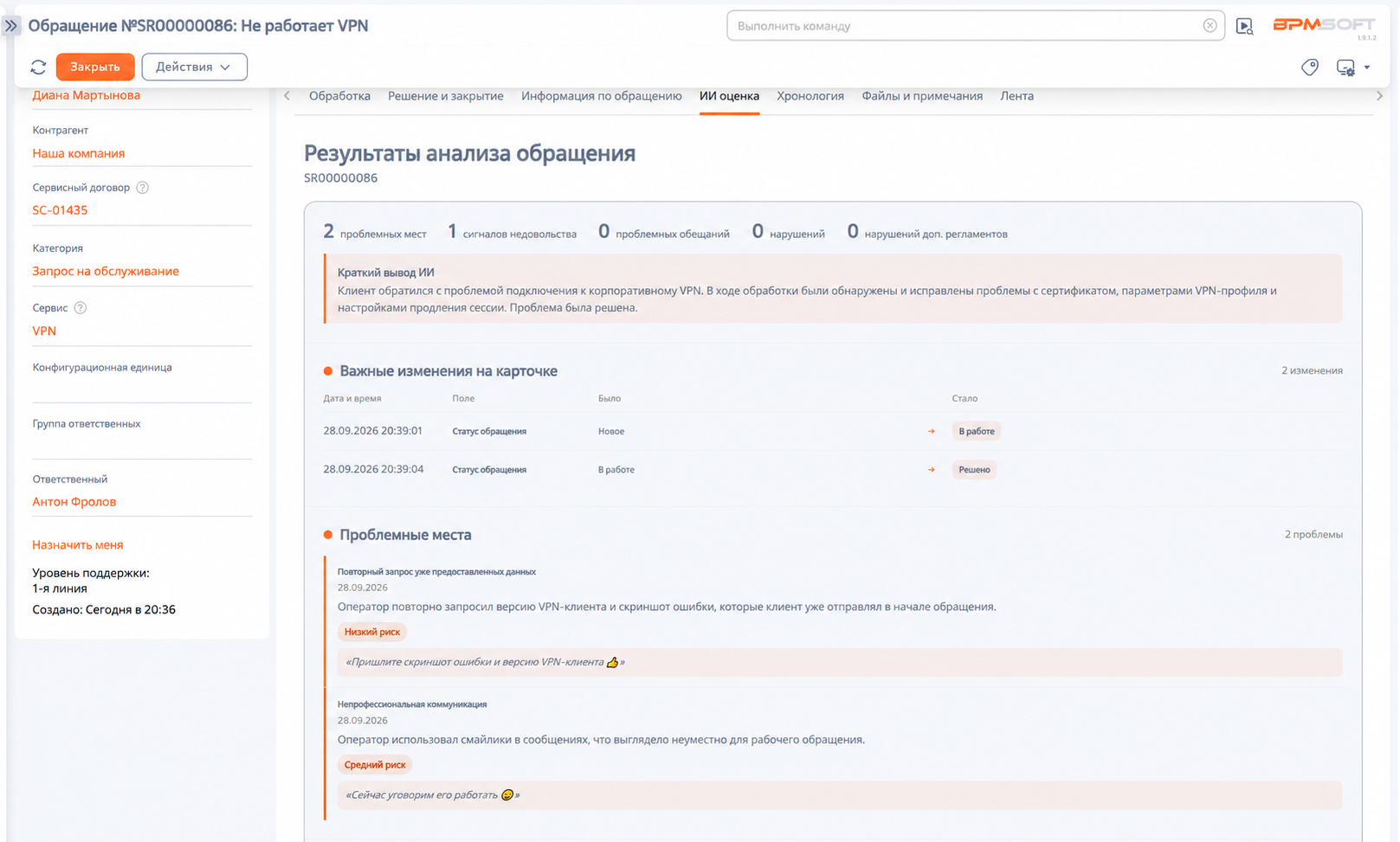This screenshot has width=1400, height=842.
Task: Click the quote «Пришлите скриншот ошибки и версию VPN-клиента»
Action: click(x=485, y=662)
